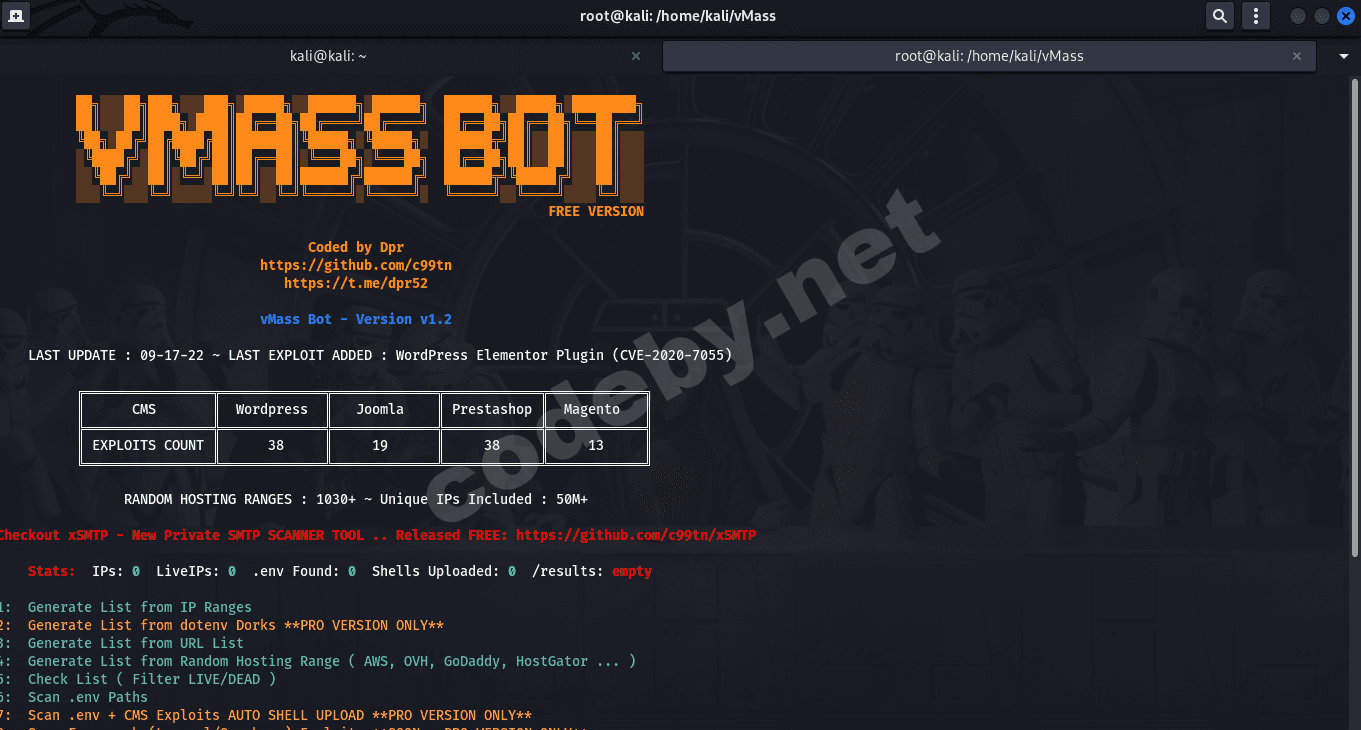
Task: Click the LAST UPDATE line
Action: click(380, 355)
